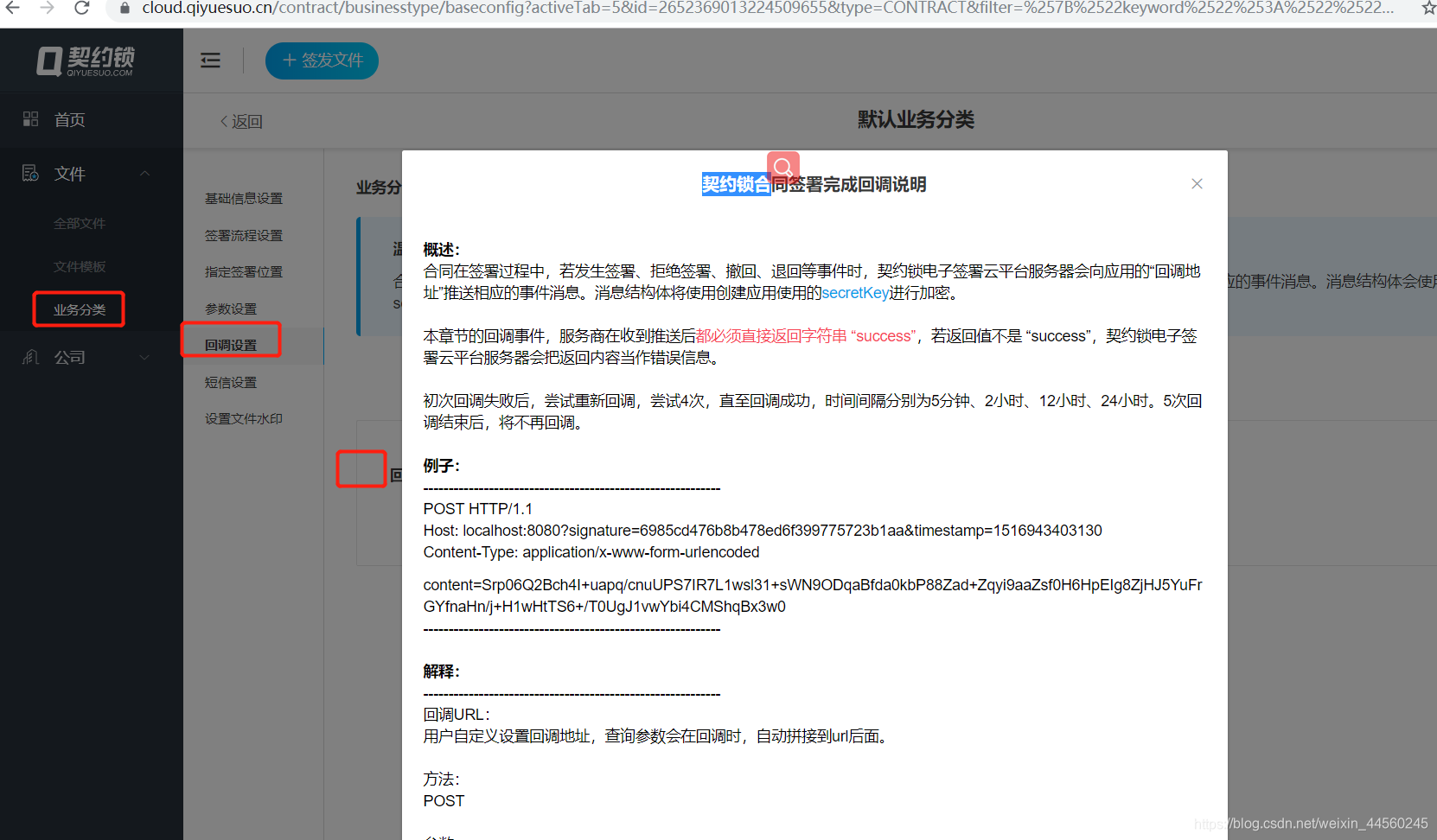Click the content=Srp06Q2Bch4I encoded string
The width and height of the screenshot is (1437, 840).
(813, 595)
